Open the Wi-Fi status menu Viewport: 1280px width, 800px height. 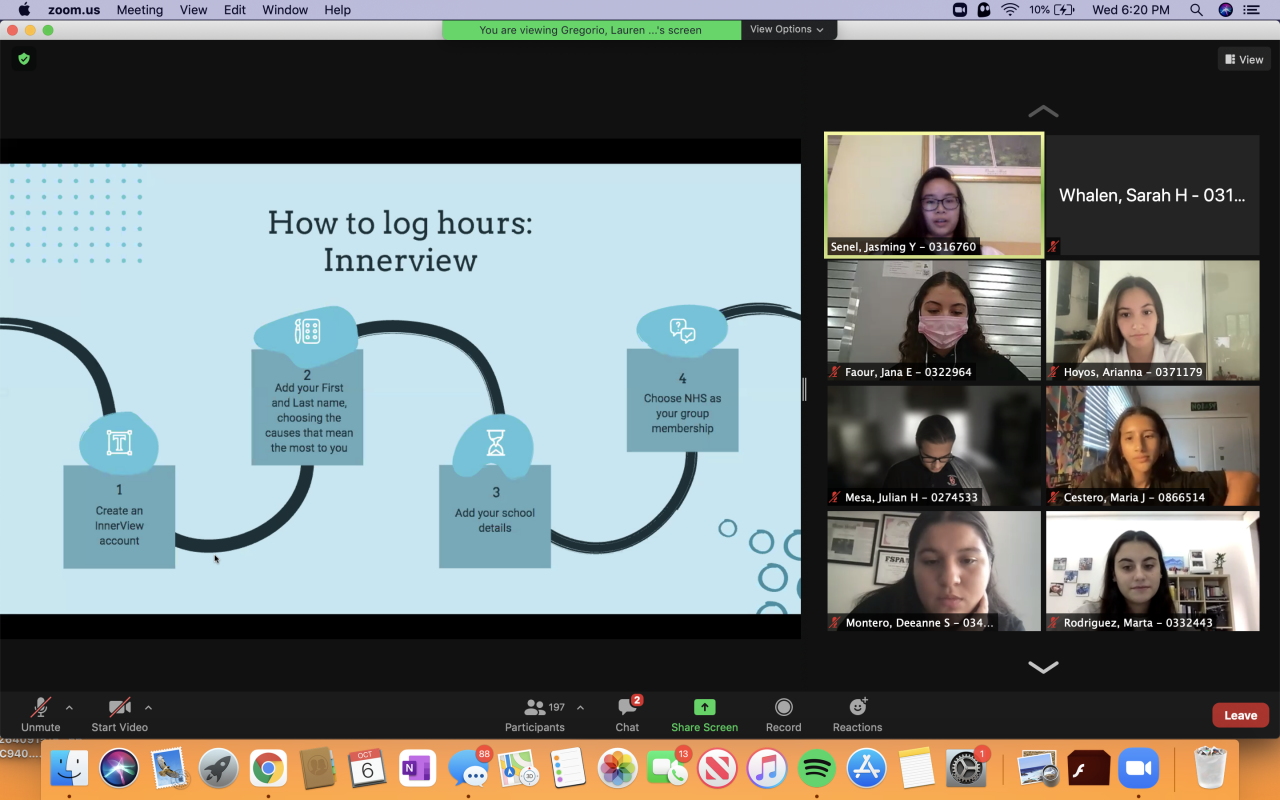pyautogui.click(x=1010, y=10)
